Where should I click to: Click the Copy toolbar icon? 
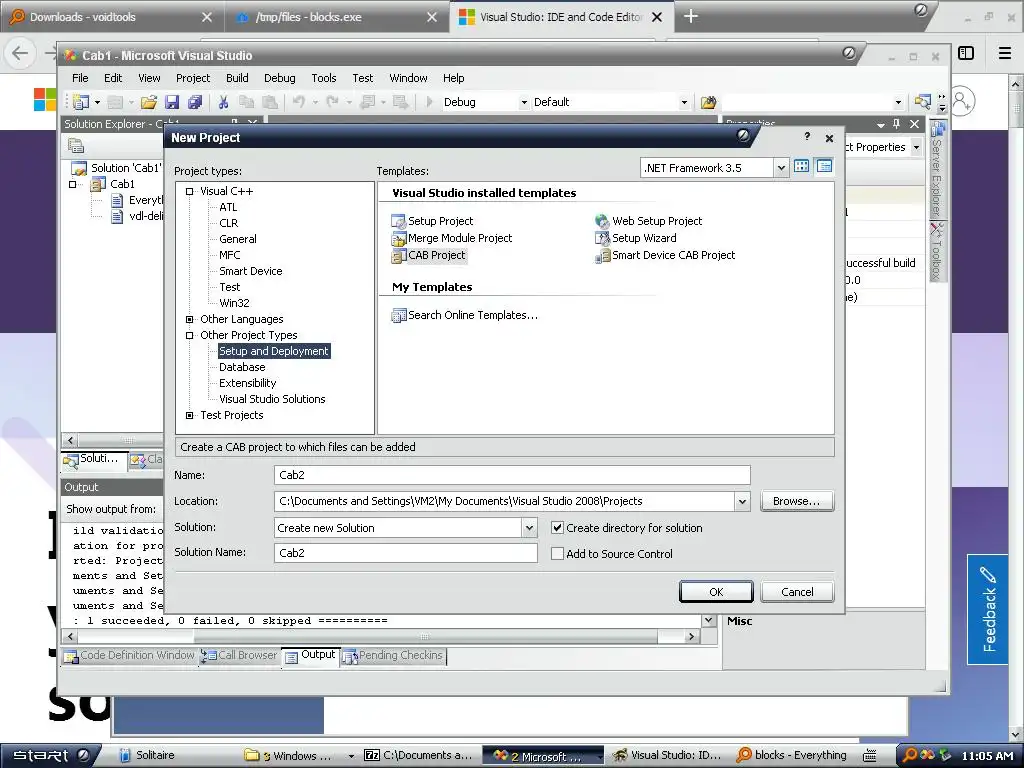tap(246, 102)
